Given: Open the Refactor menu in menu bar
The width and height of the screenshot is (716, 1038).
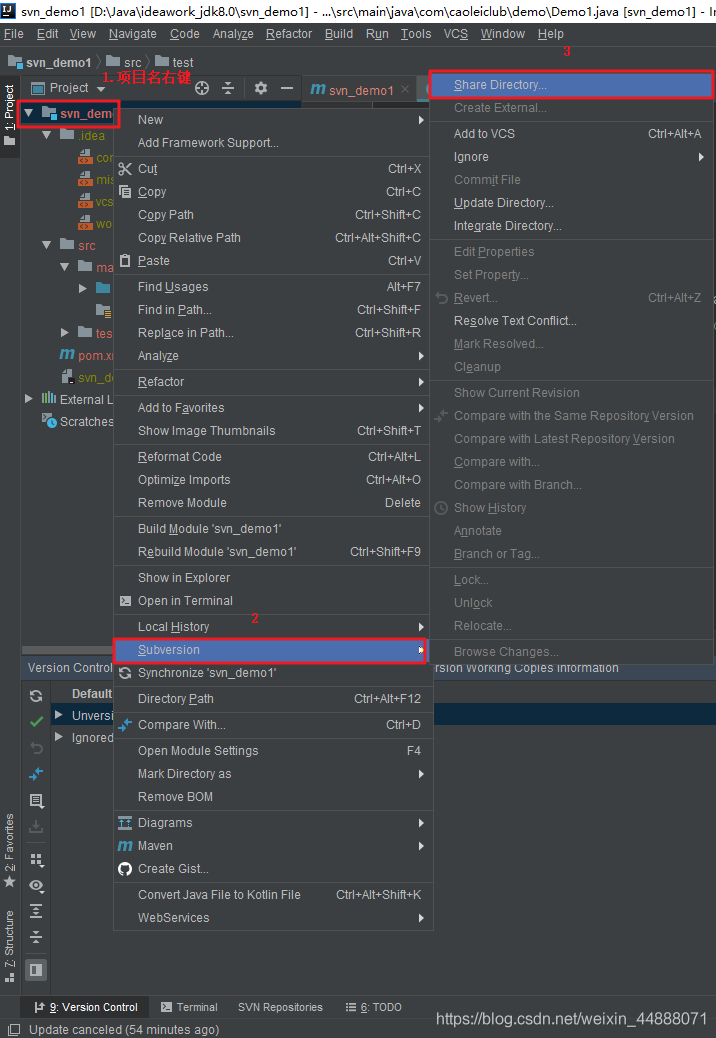Looking at the screenshot, I should (289, 34).
